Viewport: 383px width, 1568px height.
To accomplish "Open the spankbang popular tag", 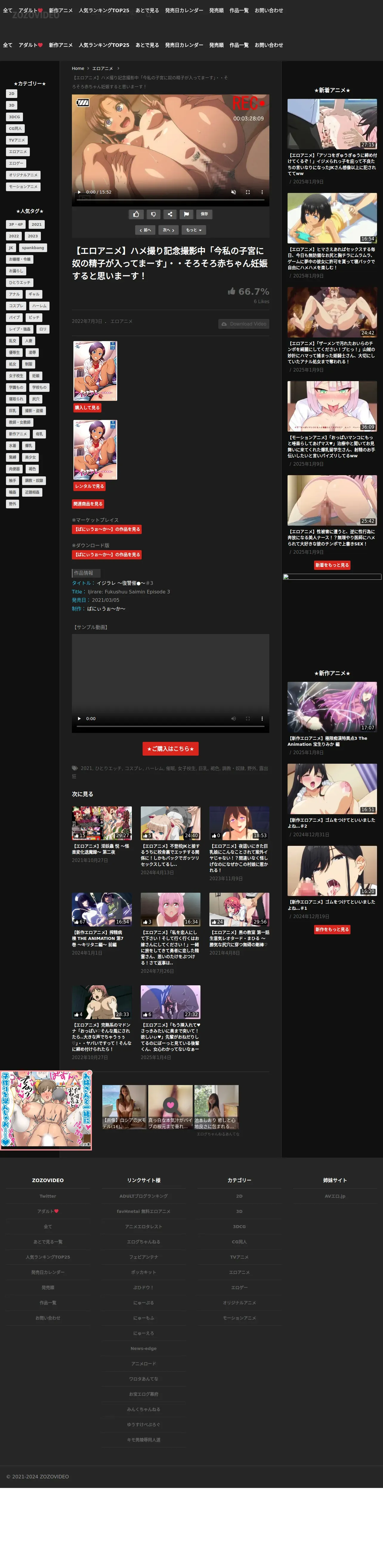I will [x=33, y=248].
